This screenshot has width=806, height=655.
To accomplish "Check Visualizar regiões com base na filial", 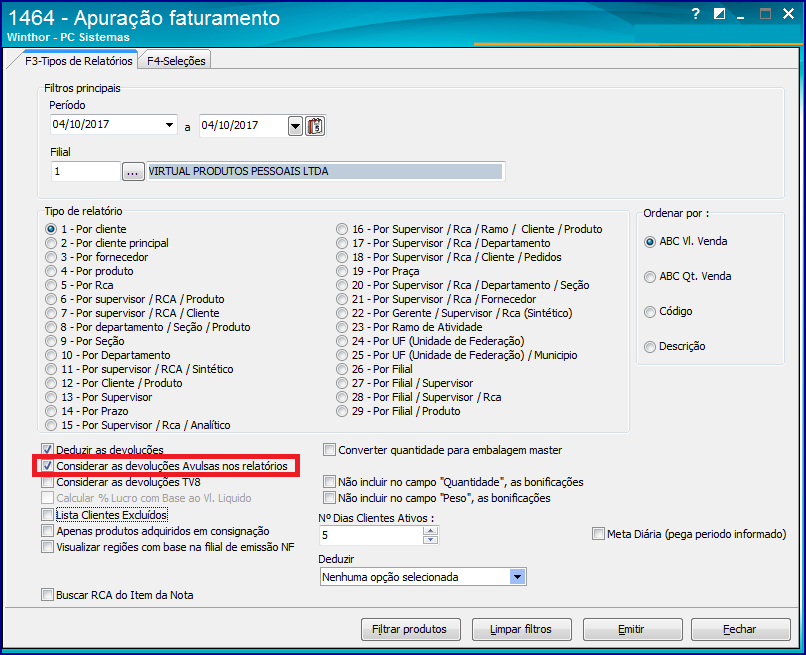I will [47, 547].
